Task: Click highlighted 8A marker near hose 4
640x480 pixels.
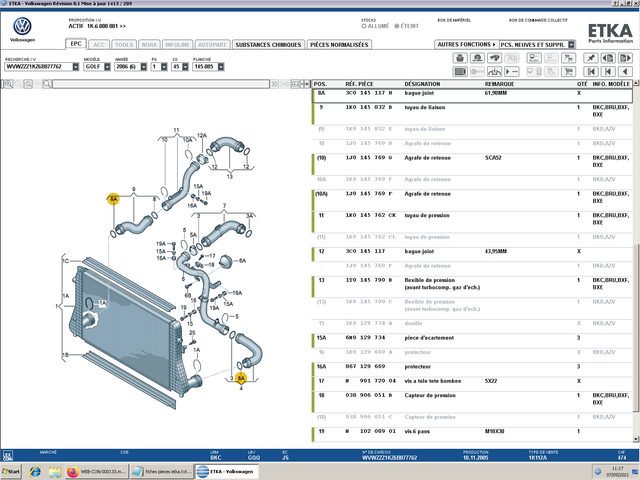Action: (241, 378)
